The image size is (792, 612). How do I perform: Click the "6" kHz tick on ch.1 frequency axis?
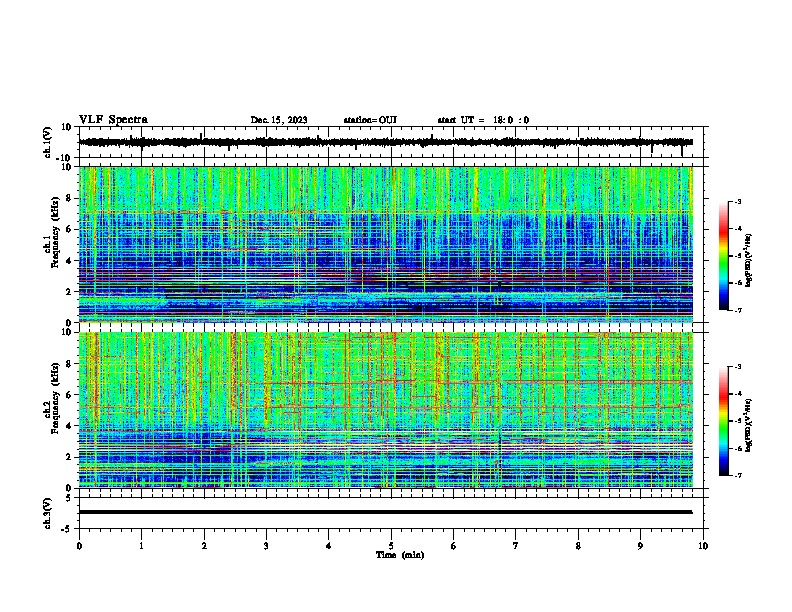pyautogui.click(x=69, y=229)
